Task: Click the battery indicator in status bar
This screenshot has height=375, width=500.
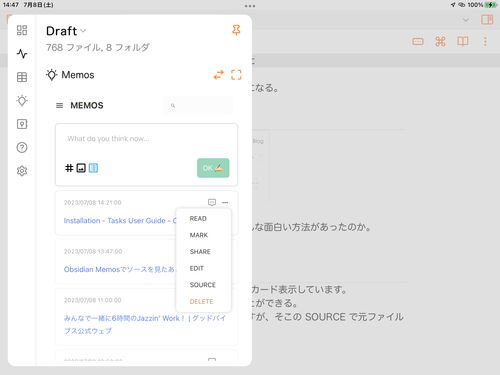Action: (x=491, y=5)
